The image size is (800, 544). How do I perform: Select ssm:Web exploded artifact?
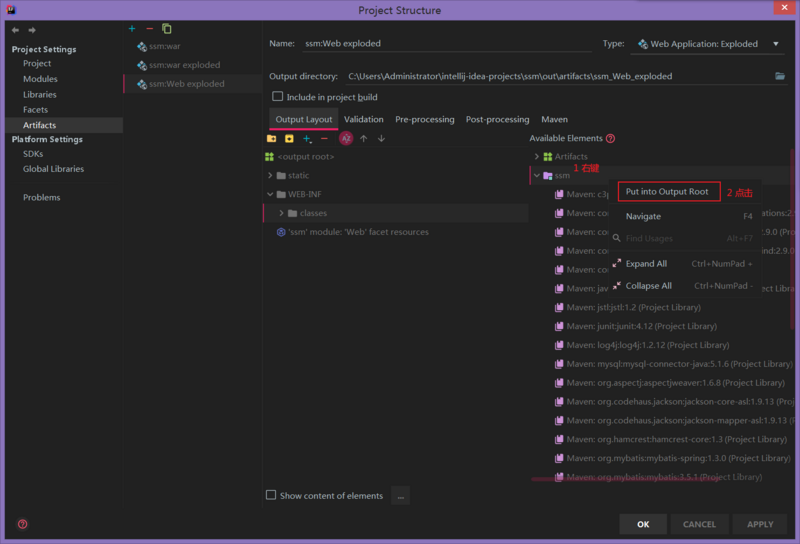pos(193,84)
